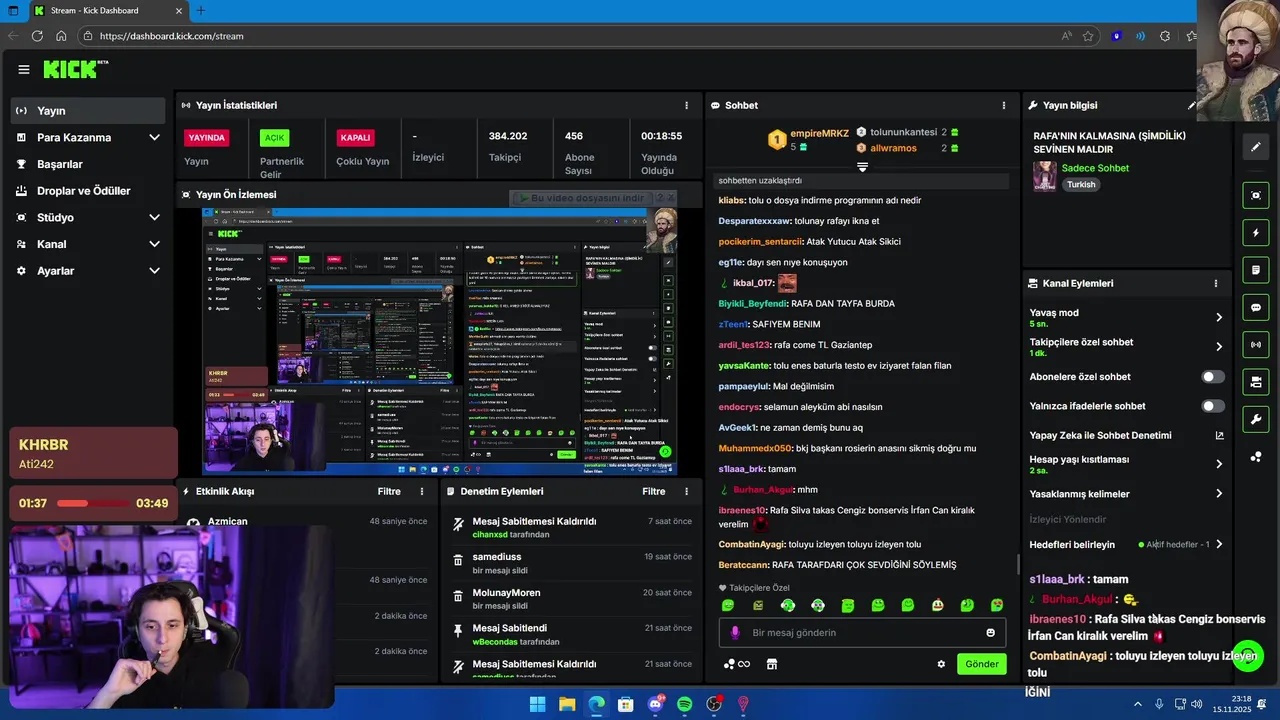Expand Para Kazanma sidebar section
Image resolution: width=1280 pixels, height=720 pixels.
click(154, 138)
